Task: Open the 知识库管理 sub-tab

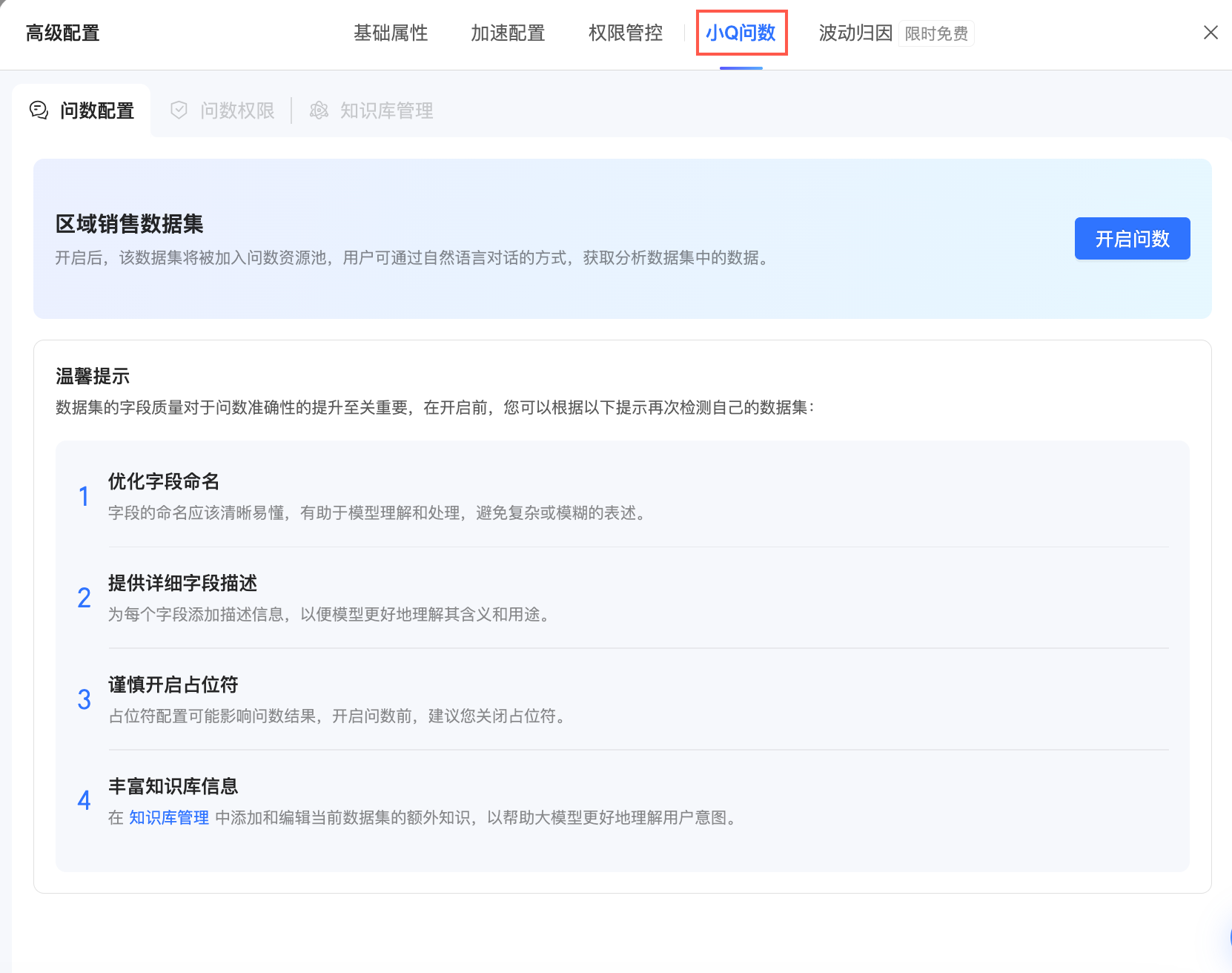Action: tap(371, 111)
